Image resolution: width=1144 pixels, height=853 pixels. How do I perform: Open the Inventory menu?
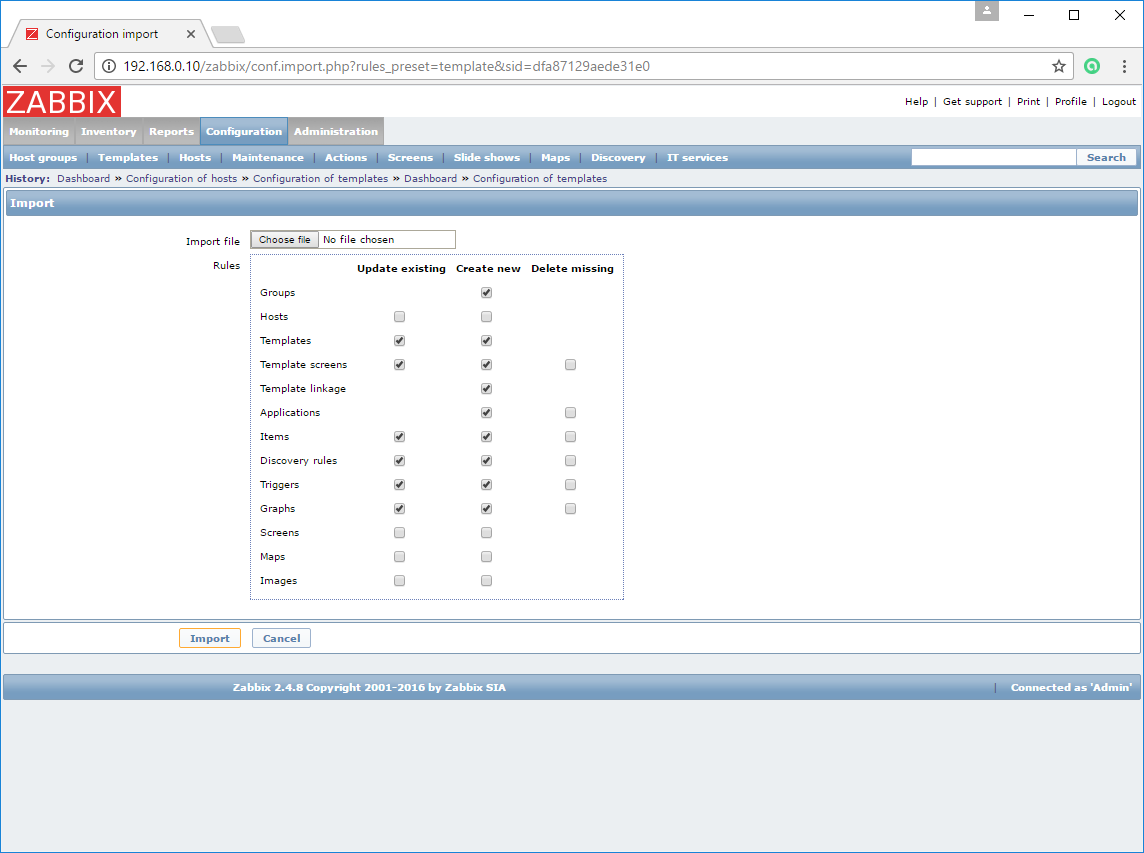point(109,131)
